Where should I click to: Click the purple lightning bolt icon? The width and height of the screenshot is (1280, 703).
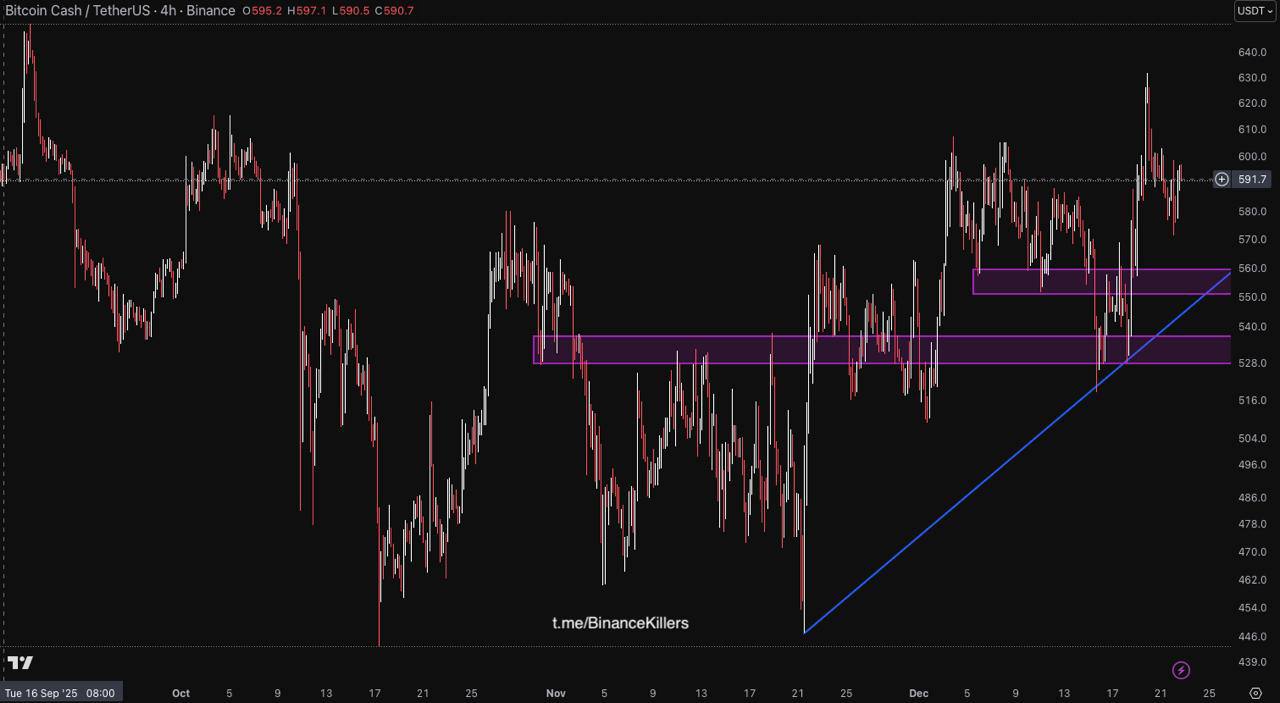(x=1180, y=670)
